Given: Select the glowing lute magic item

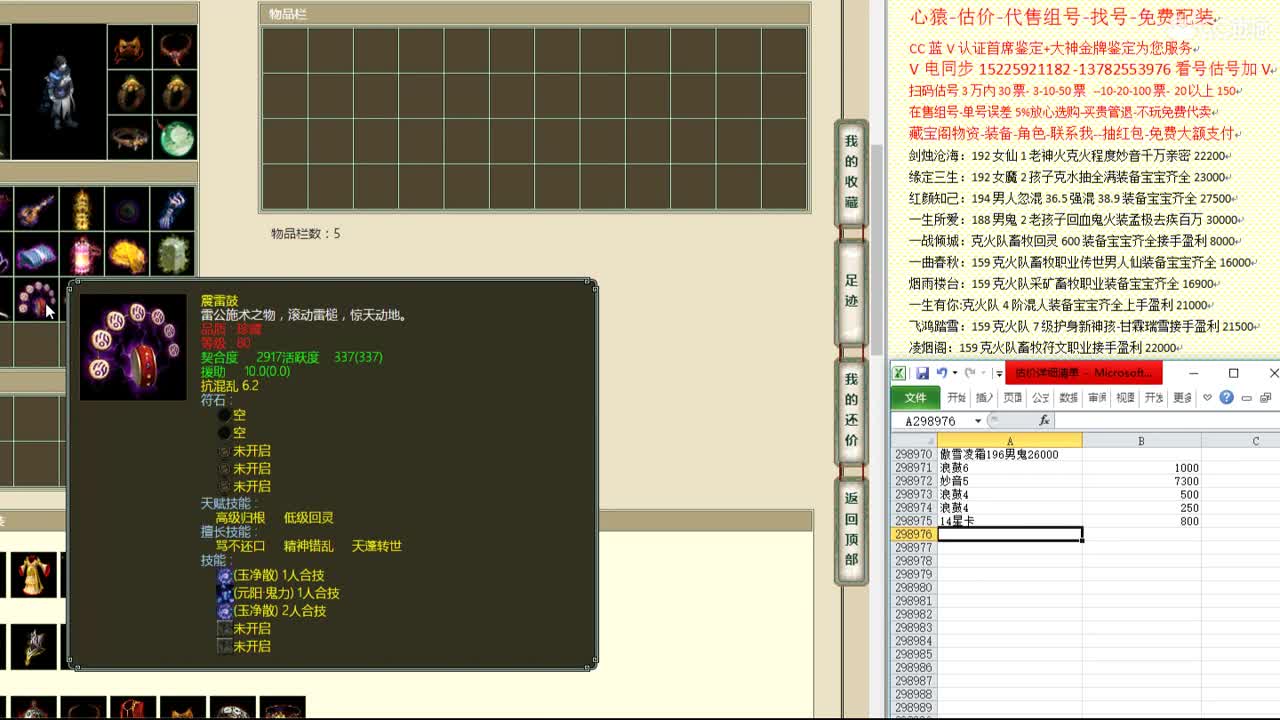Looking at the screenshot, I should [36, 210].
